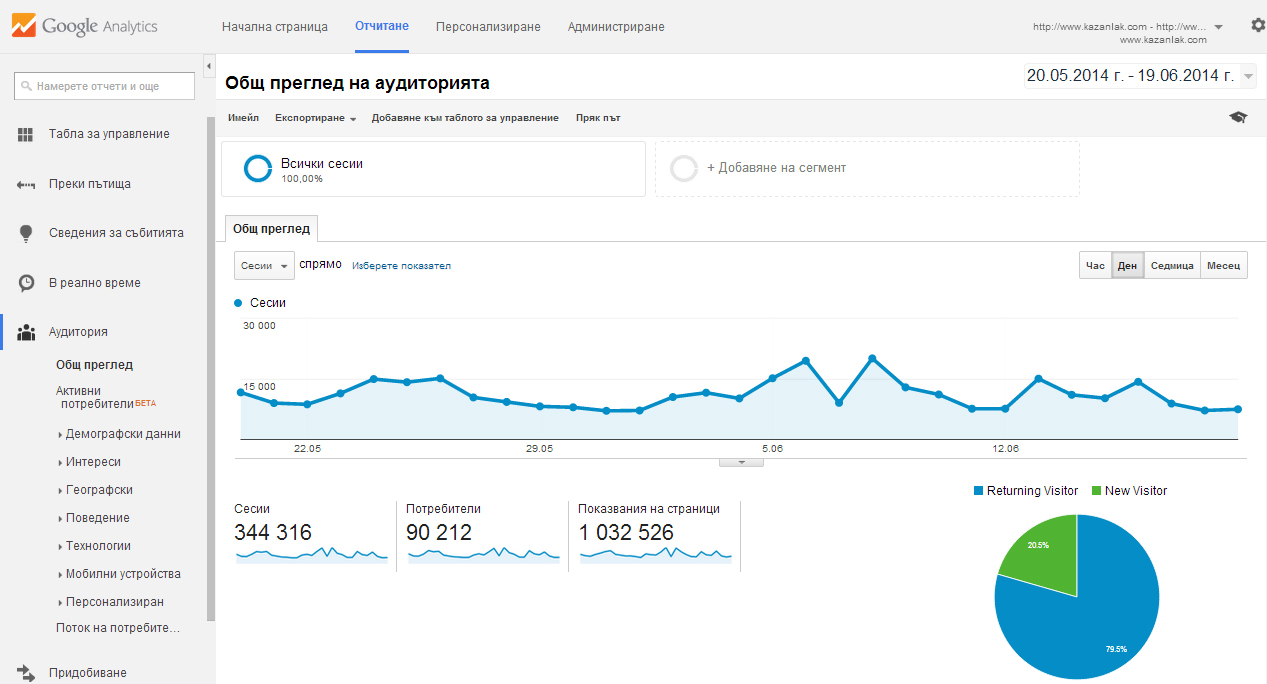The height and width of the screenshot is (684, 1267).
Task: Open В реално време clock icon
Action: [x=26, y=283]
